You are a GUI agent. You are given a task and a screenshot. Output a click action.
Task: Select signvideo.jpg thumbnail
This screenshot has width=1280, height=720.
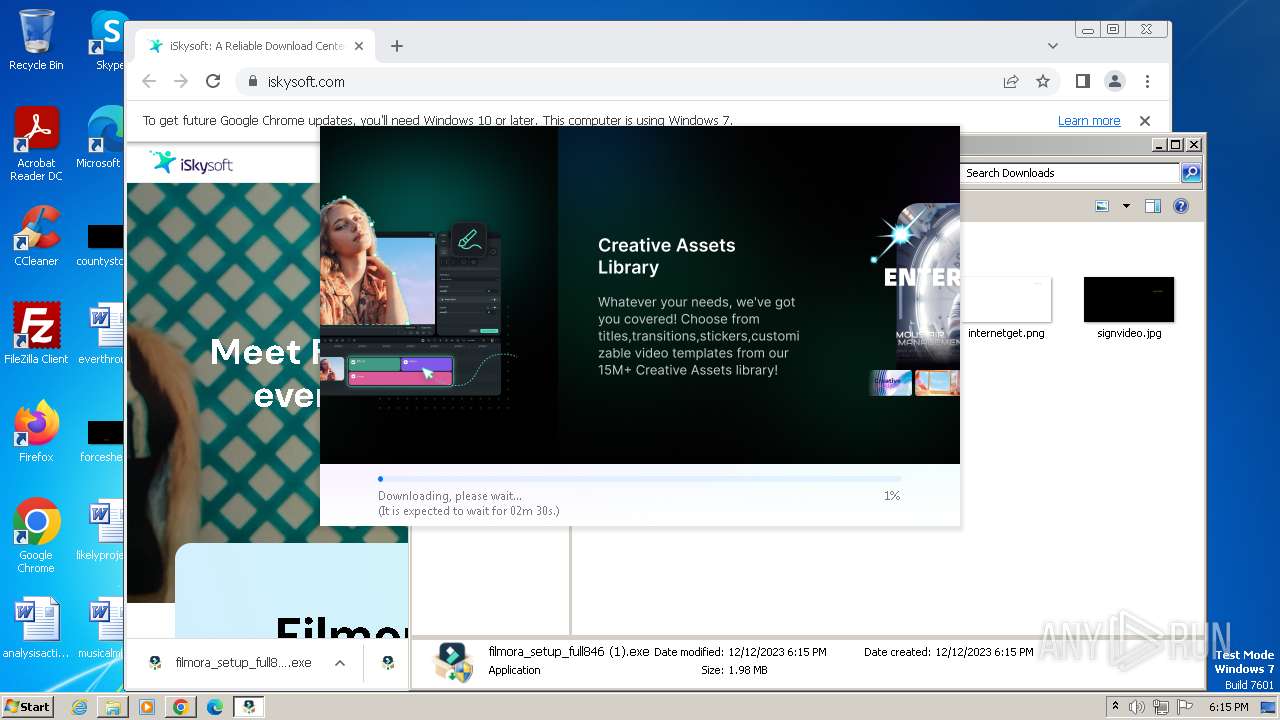1129,300
